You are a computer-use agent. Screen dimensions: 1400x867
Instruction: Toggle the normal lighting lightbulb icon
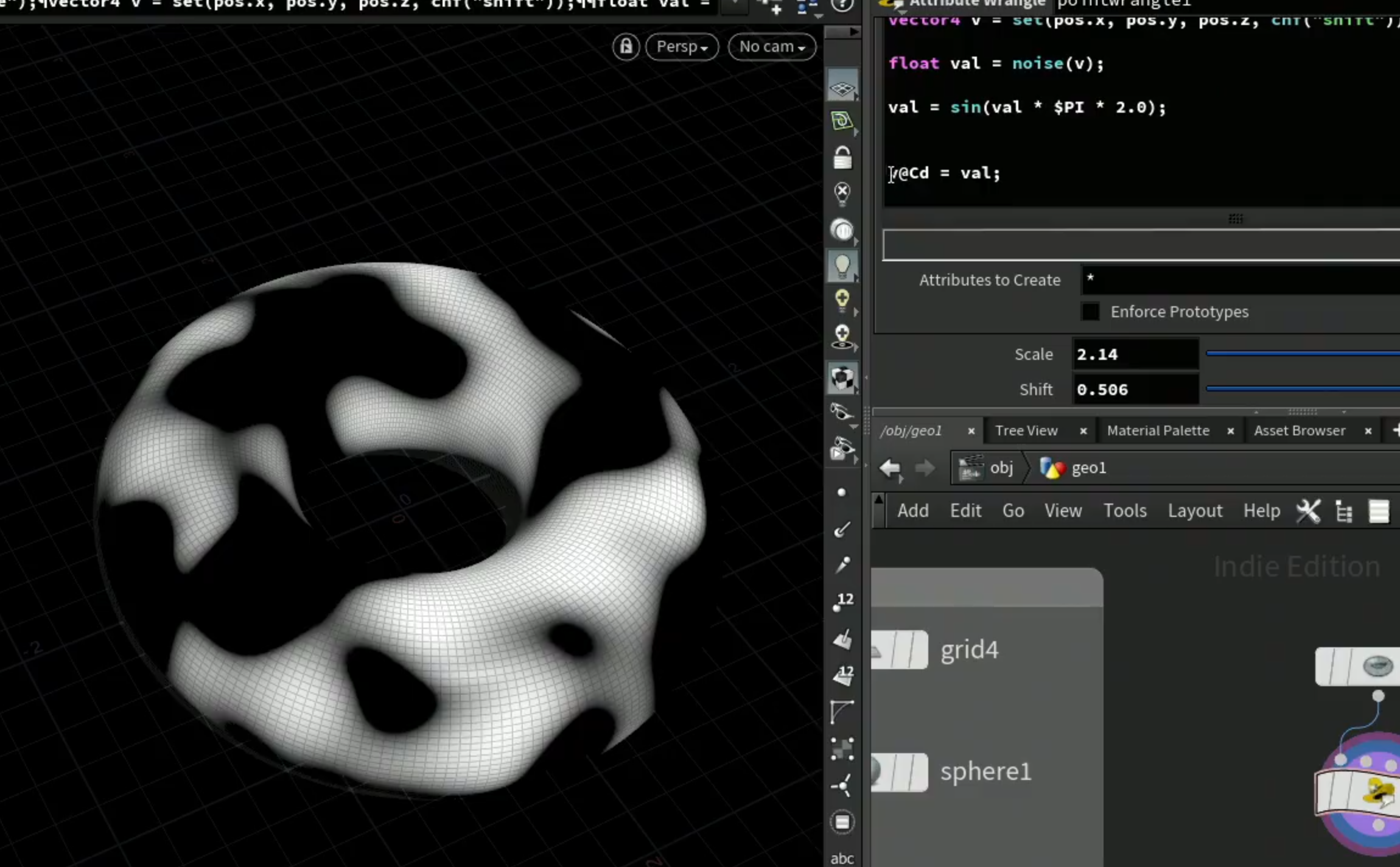(842, 265)
